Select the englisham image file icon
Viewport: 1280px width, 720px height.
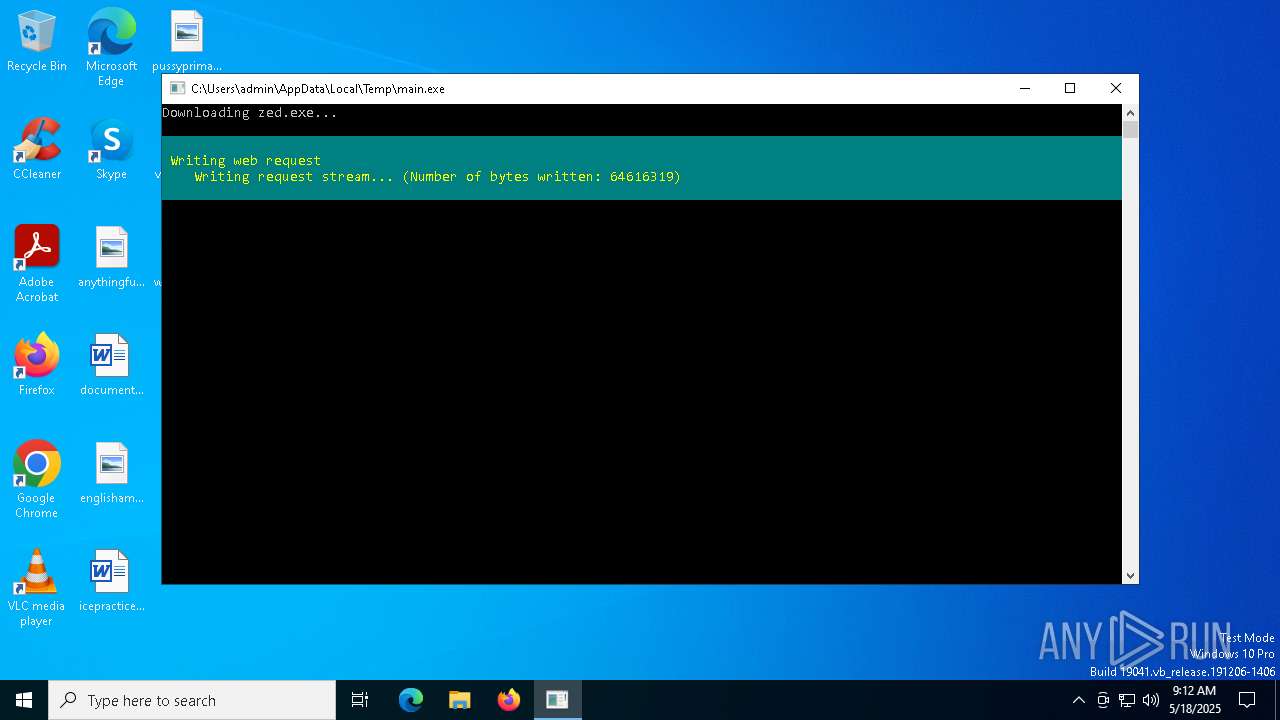click(x=111, y=473)
